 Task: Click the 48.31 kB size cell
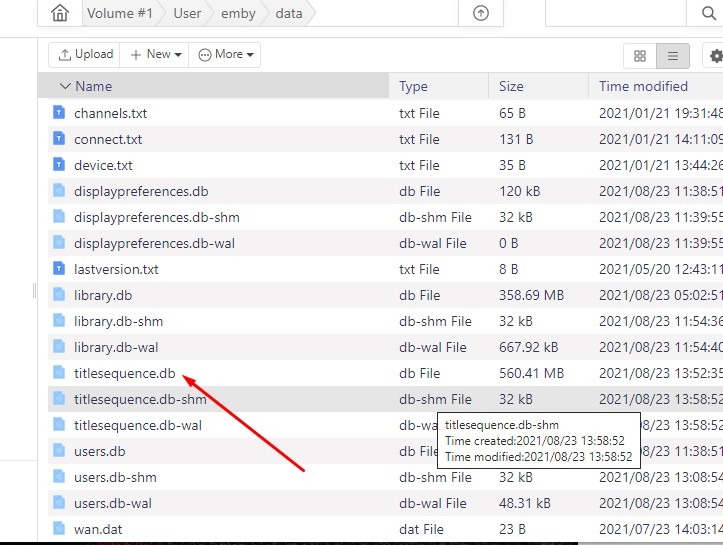click(525, 503)
